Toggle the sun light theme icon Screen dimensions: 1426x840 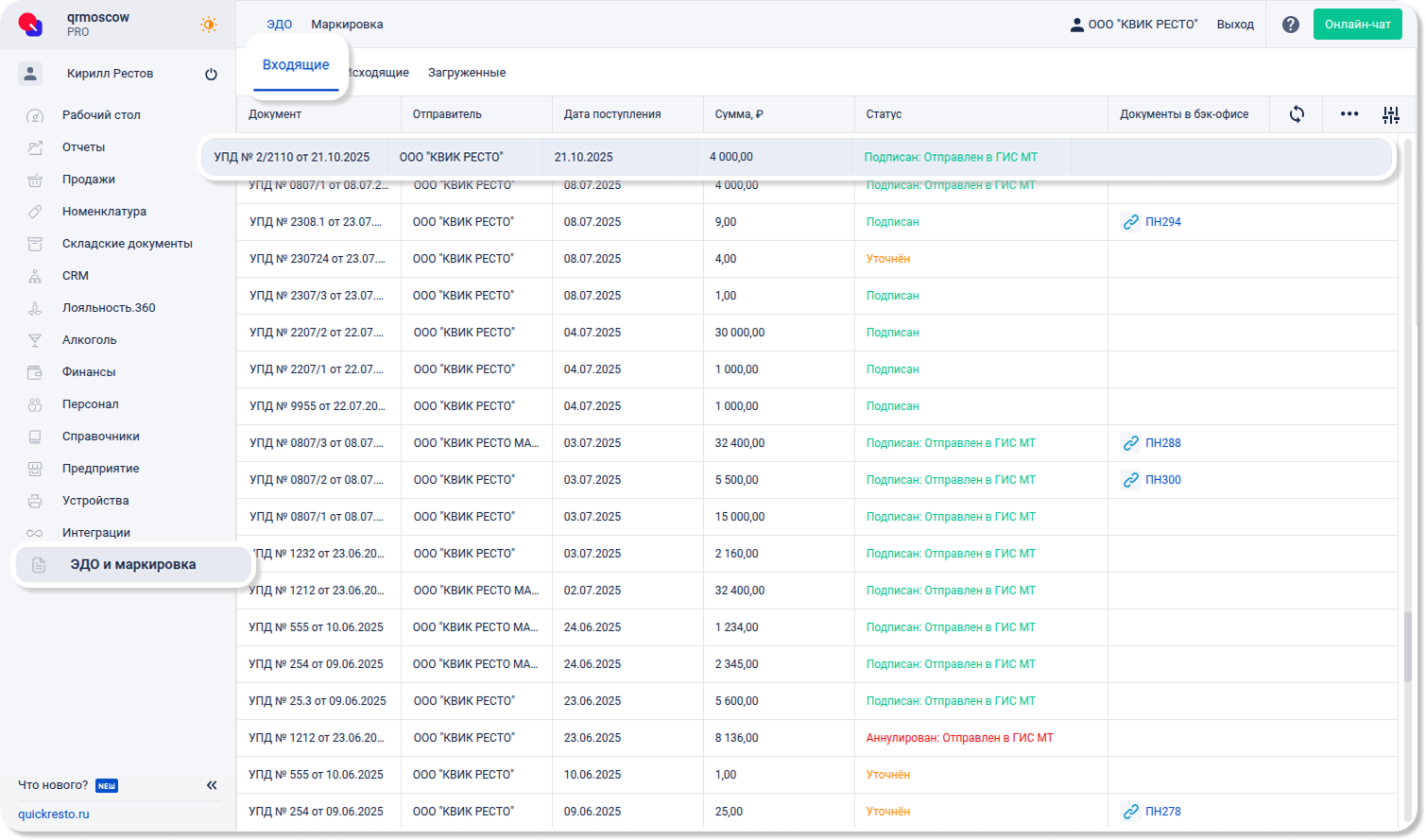[209, 25]
